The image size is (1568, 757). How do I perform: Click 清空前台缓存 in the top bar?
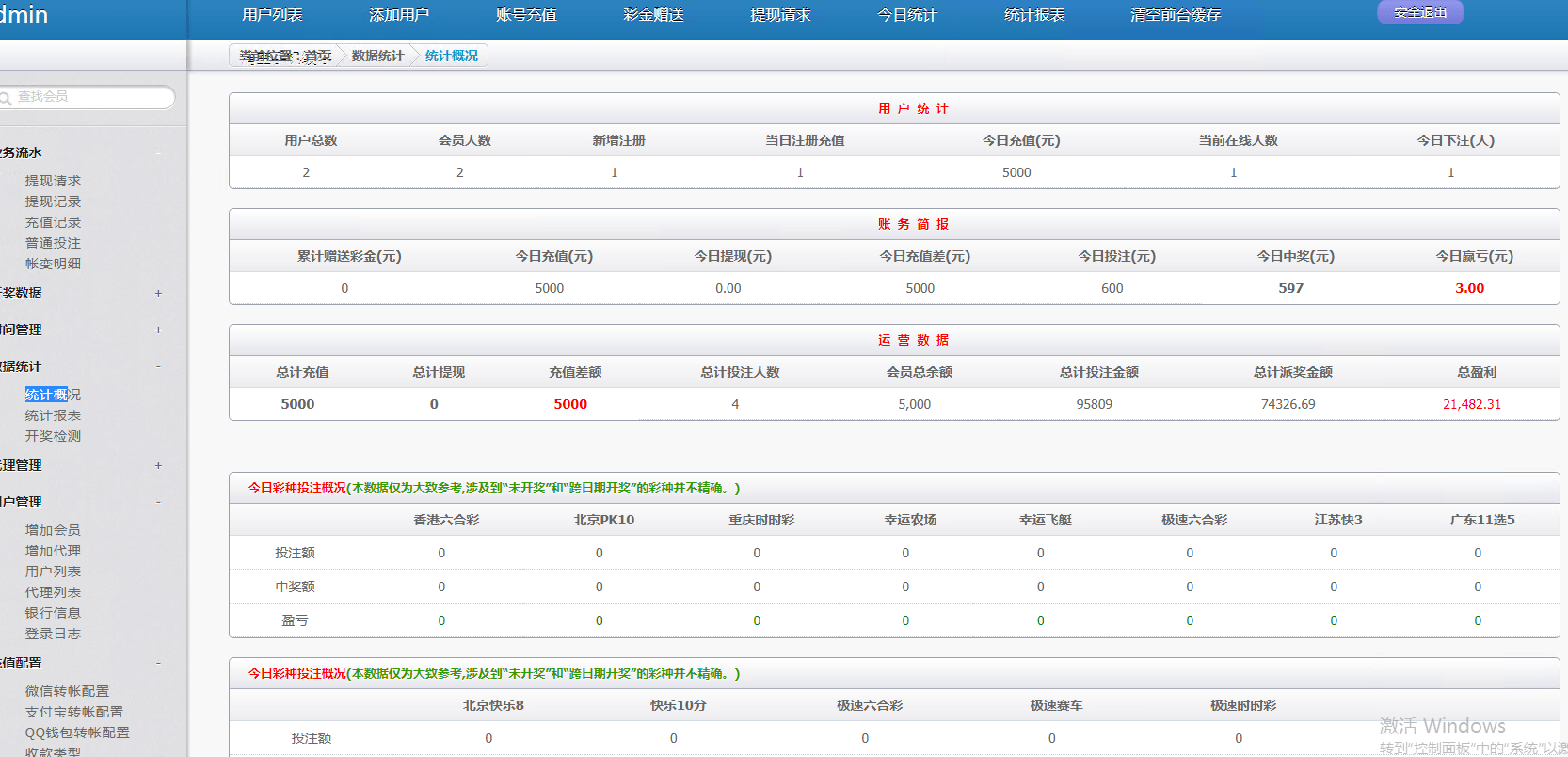pos(1175,15)
